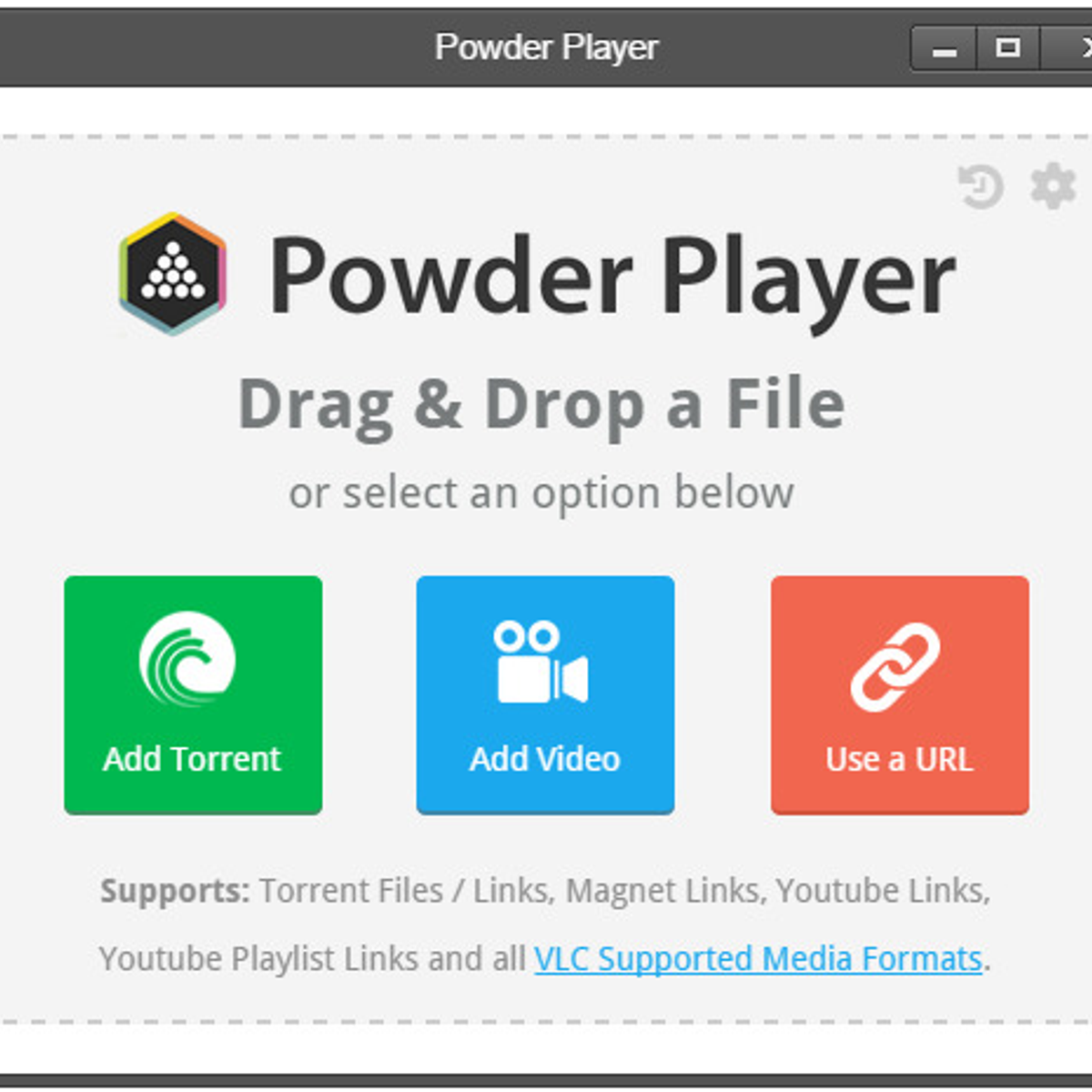
Task: Open settings via the gear icon
Action: [1053, 186]
